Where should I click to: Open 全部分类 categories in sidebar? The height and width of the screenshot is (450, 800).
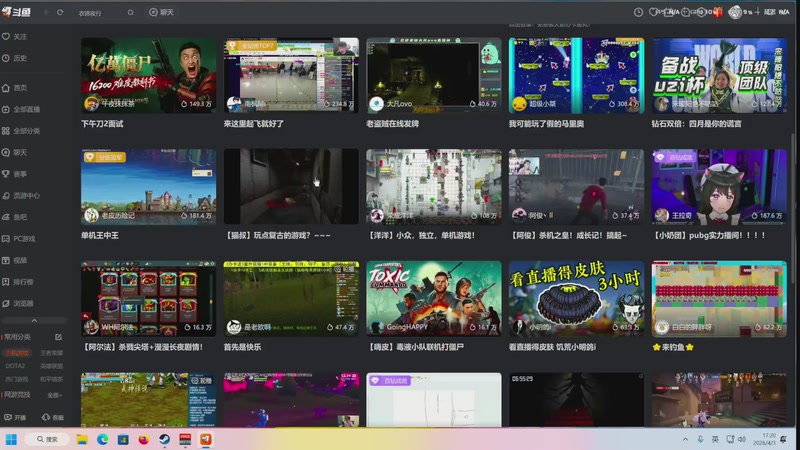coord(21,131)
